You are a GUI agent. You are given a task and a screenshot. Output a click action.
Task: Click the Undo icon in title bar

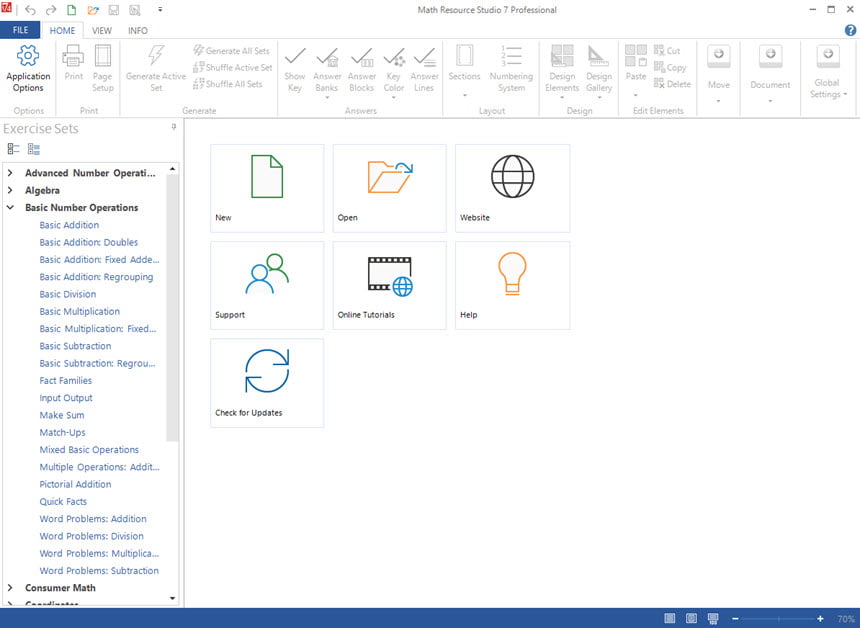tap(30, 10)
